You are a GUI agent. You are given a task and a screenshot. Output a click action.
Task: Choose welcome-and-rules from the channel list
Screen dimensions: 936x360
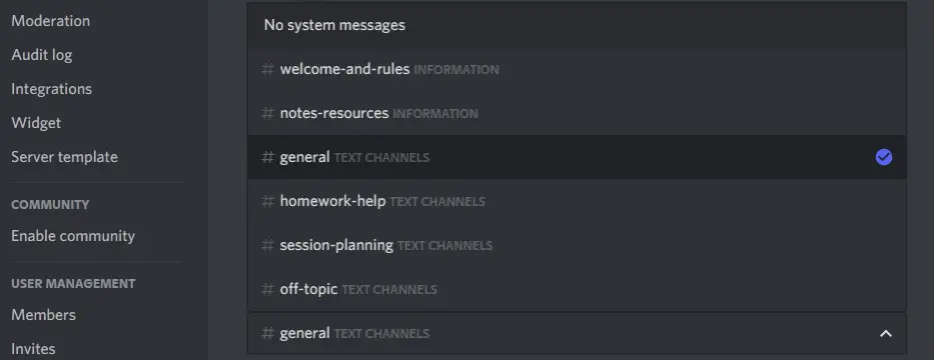coord(577,69)
